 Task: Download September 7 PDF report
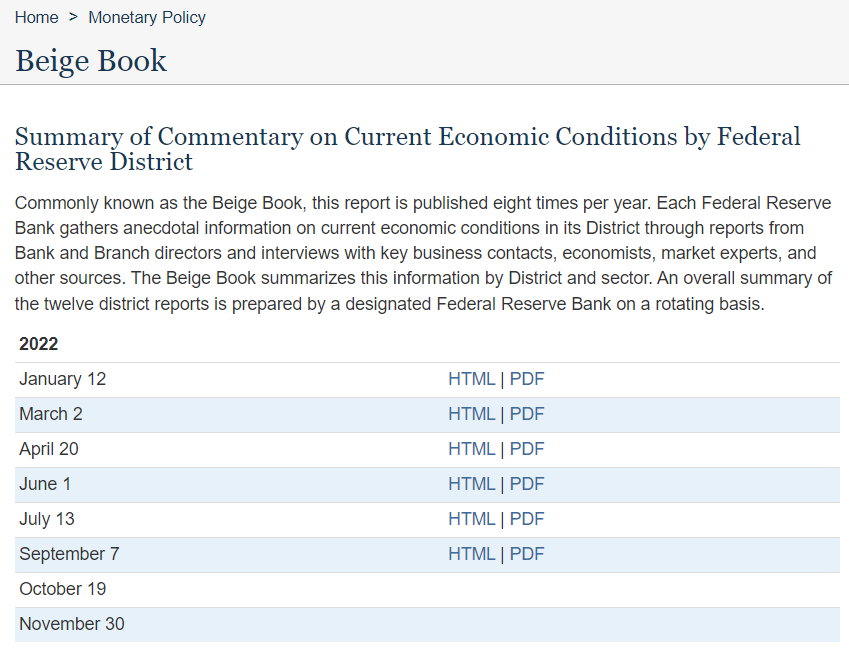[527, 554]
